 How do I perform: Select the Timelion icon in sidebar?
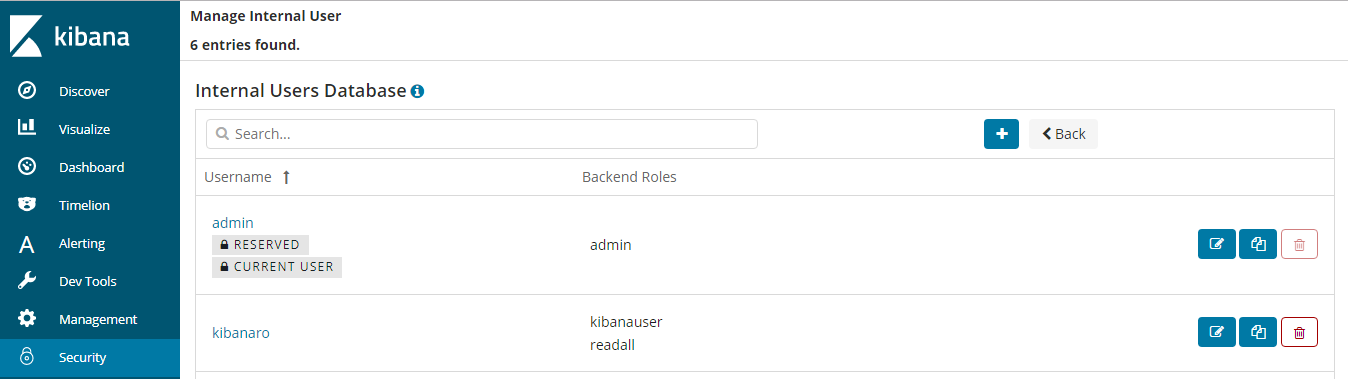[27, 205]
